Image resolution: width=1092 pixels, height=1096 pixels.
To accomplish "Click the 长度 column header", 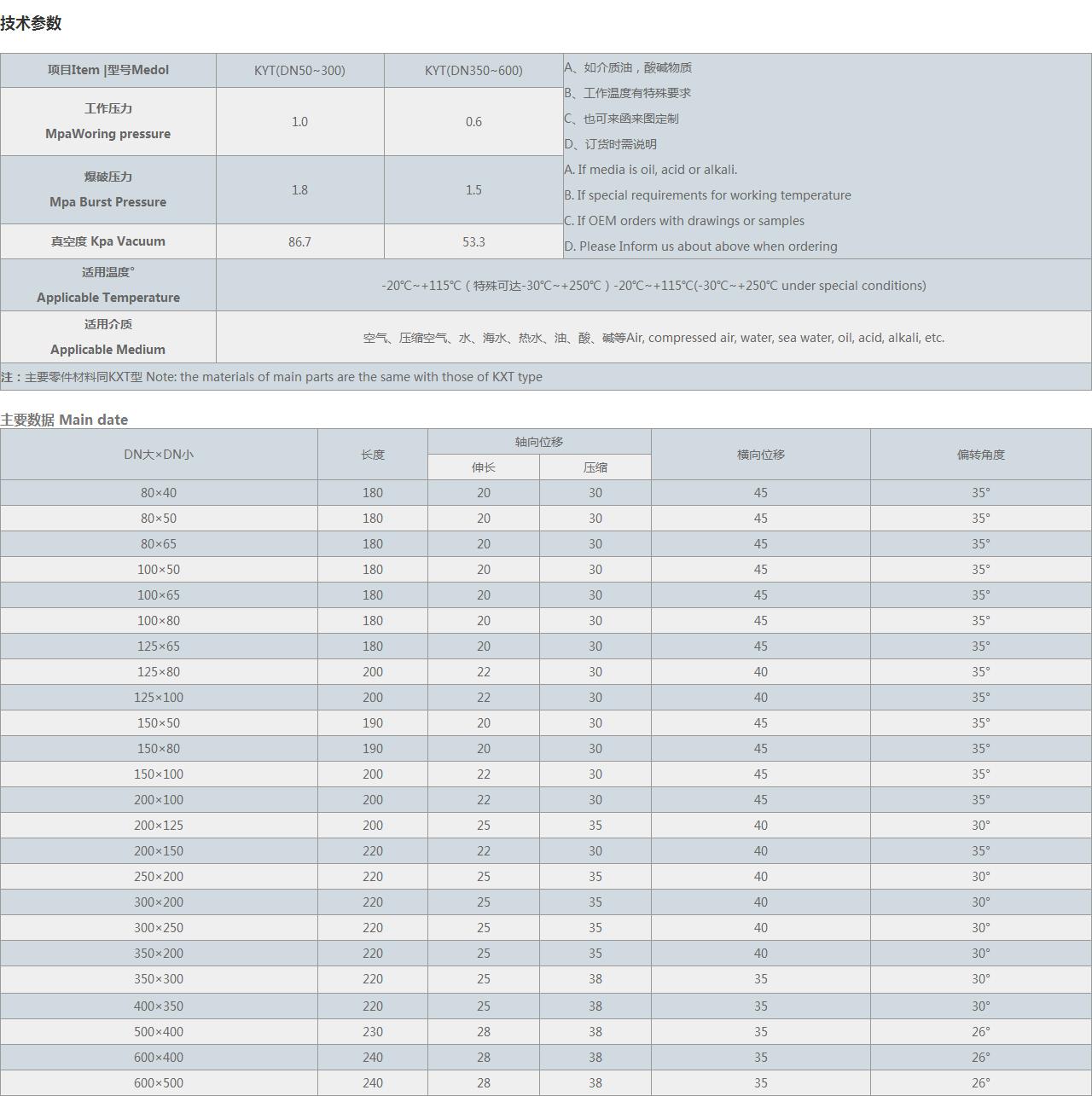I will (x=373, y=455).
